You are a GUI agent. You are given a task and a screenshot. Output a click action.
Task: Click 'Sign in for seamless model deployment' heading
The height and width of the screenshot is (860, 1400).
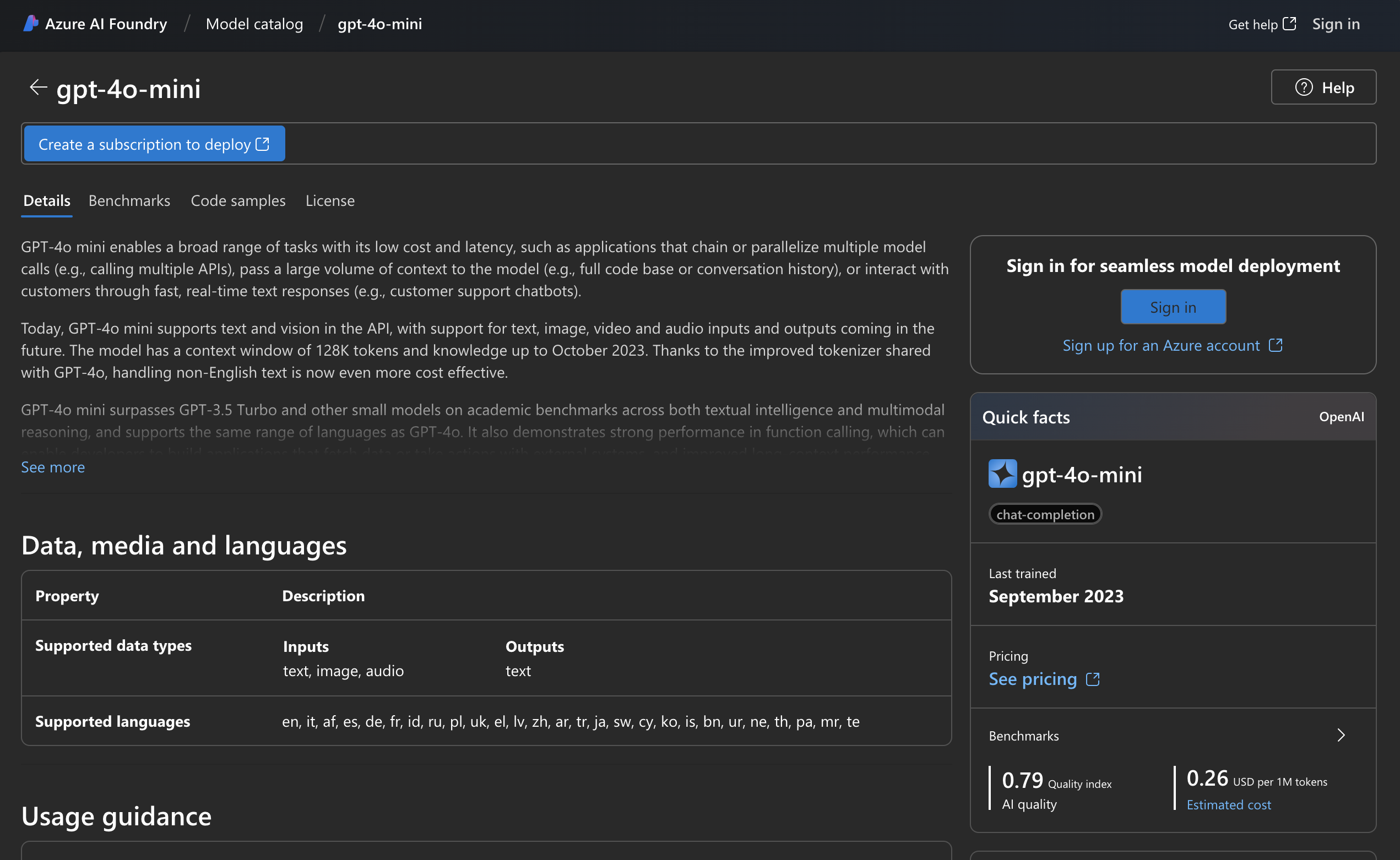(x=1173, y=265)
